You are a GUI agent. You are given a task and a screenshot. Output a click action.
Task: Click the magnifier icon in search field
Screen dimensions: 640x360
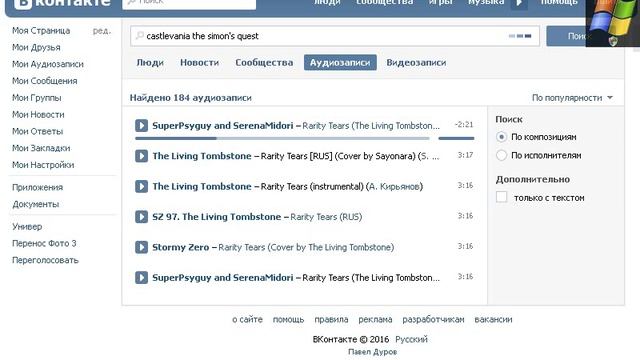(140, 36)
